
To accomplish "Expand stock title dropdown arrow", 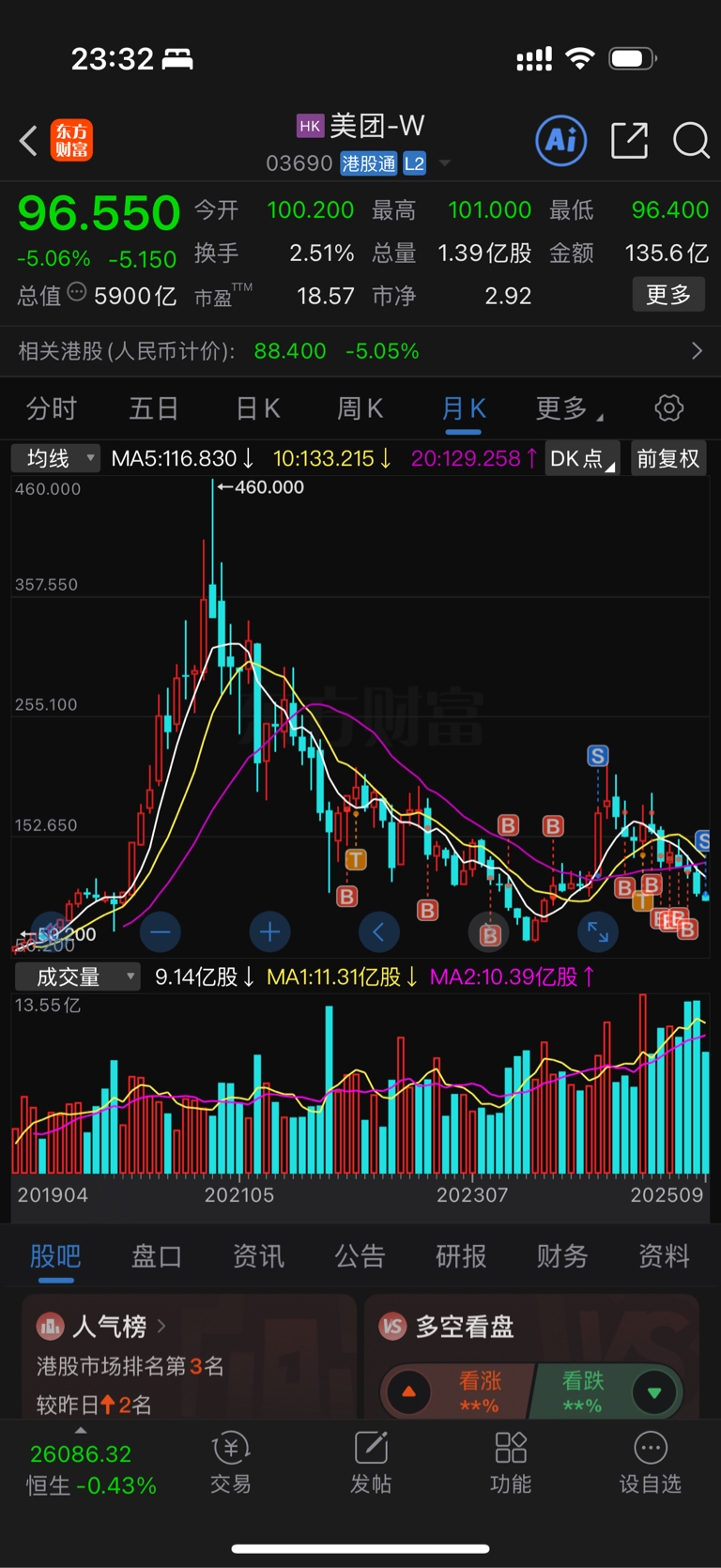I will 445,163.
